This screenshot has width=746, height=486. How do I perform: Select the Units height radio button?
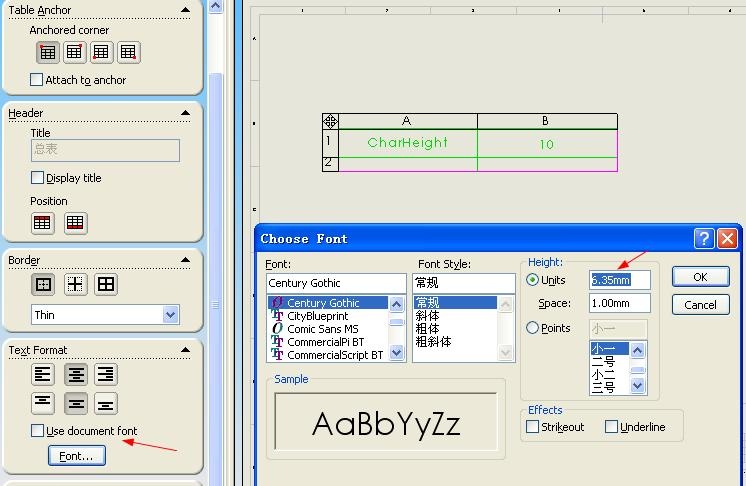tap(532, 280)
